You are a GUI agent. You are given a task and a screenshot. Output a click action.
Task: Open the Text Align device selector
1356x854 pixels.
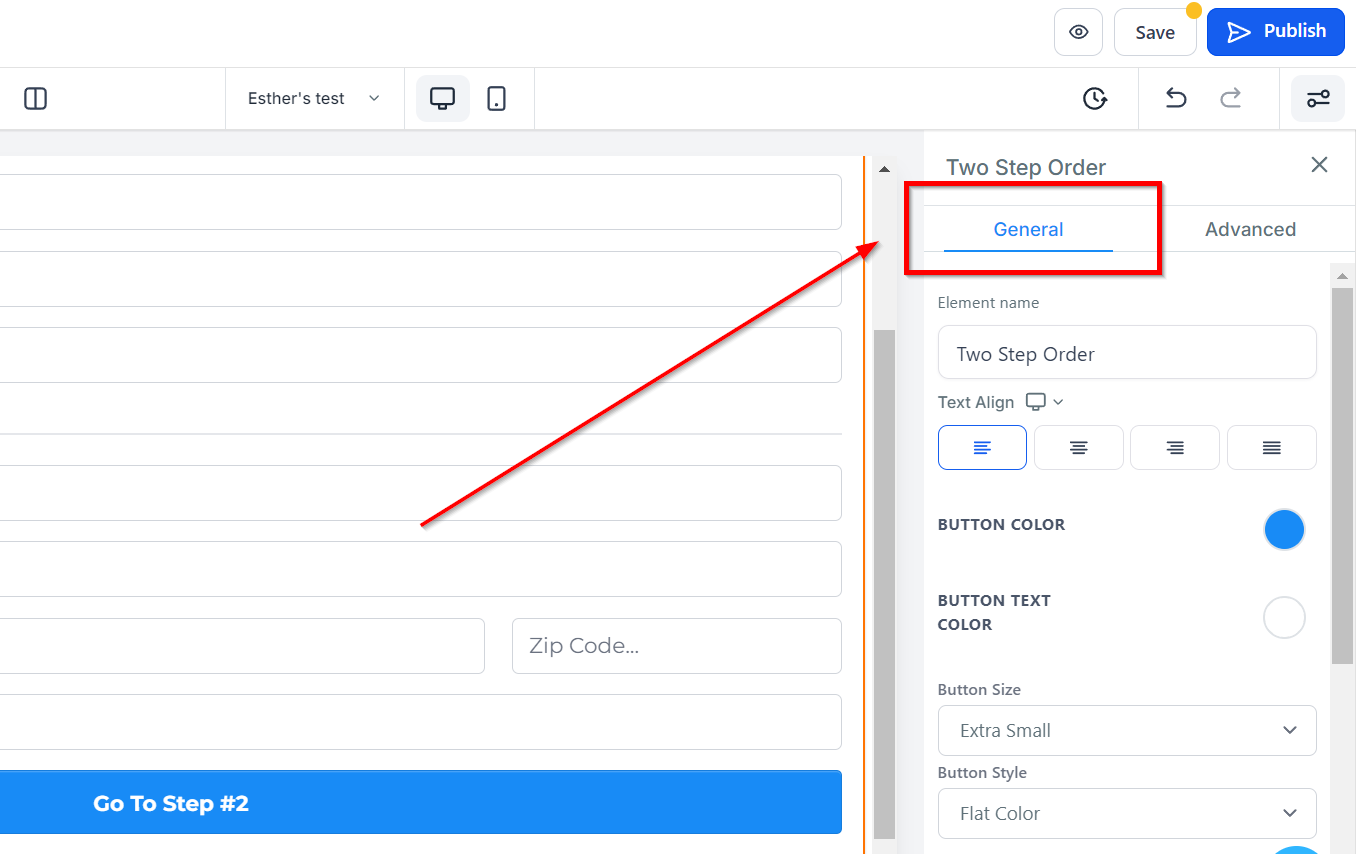1045,402
